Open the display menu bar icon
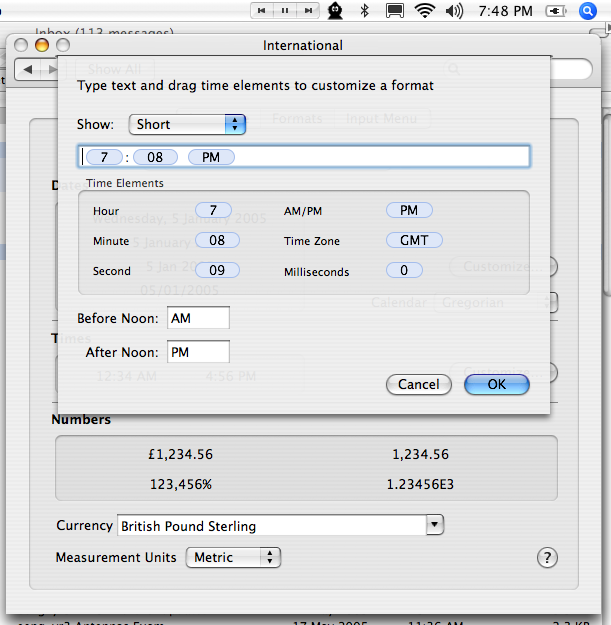Image resolution: width=611 pixels, height=625 pixels. (395, 11)
